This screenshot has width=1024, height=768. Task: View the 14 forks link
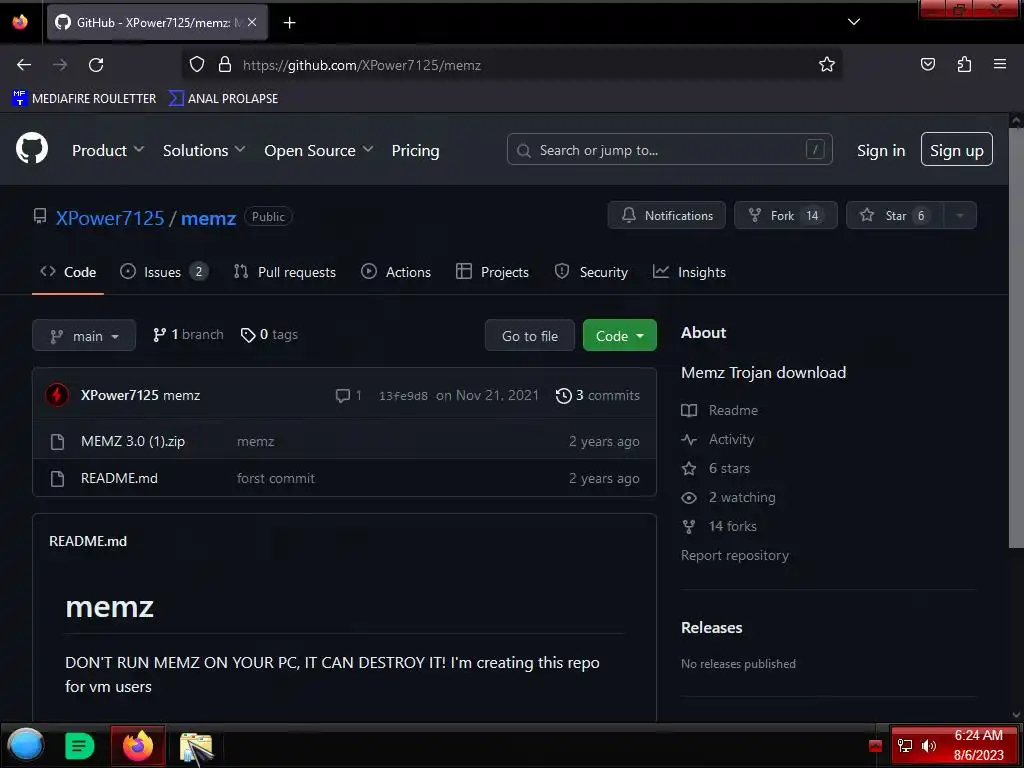click(719, 526)
